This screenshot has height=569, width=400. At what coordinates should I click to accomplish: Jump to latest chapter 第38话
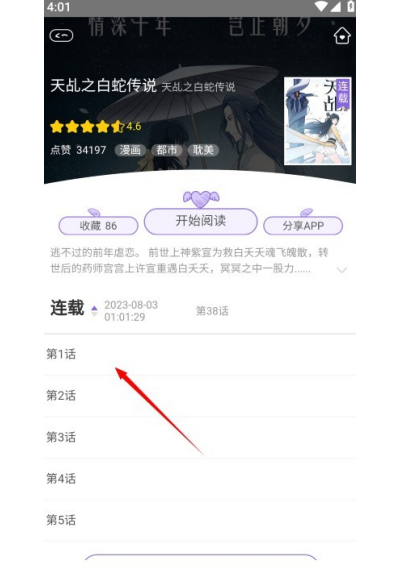coord(212,311)
